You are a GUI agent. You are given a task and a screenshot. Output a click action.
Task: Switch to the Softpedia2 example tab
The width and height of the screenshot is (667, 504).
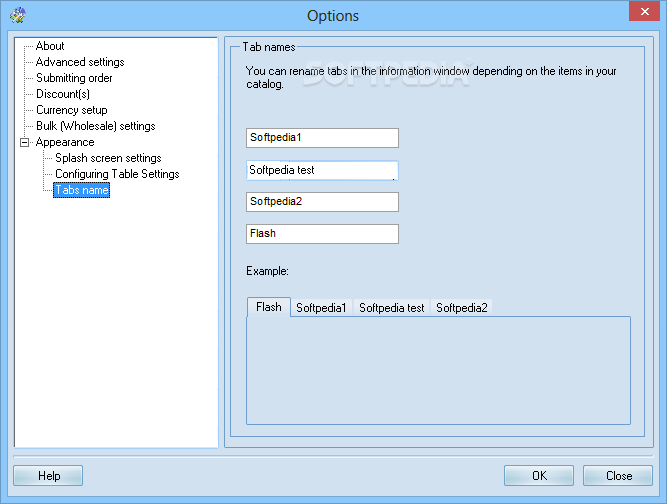click(462, 308)
